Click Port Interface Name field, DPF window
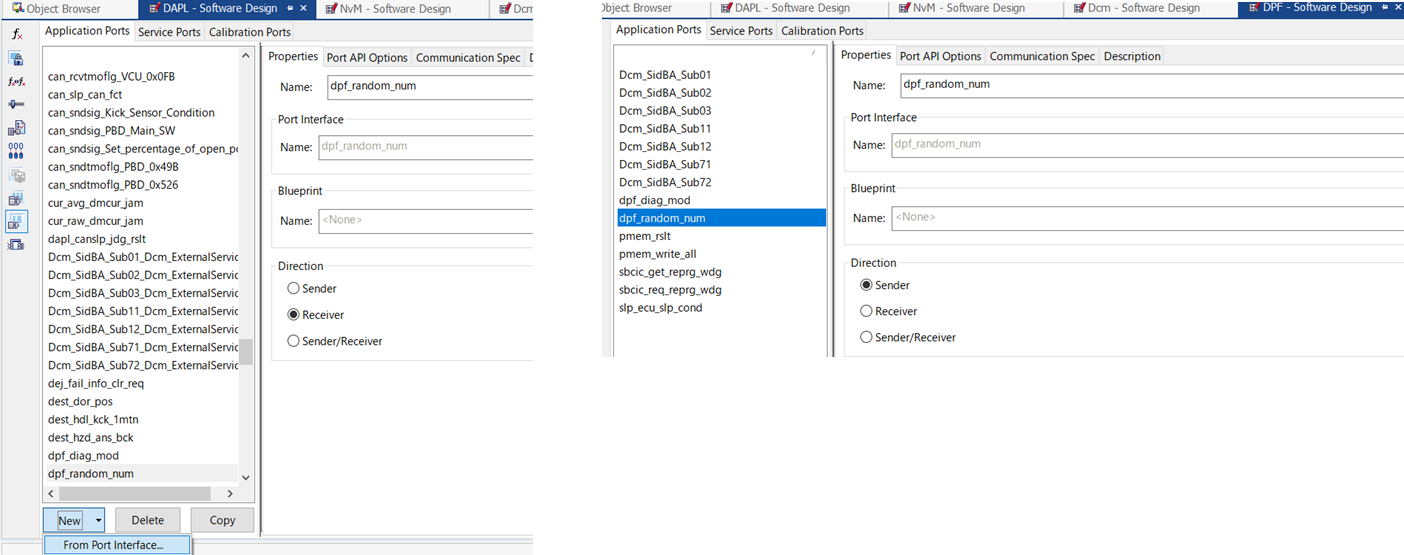1404x555 pixels. pyautogui.click(x=1146, y=144)
